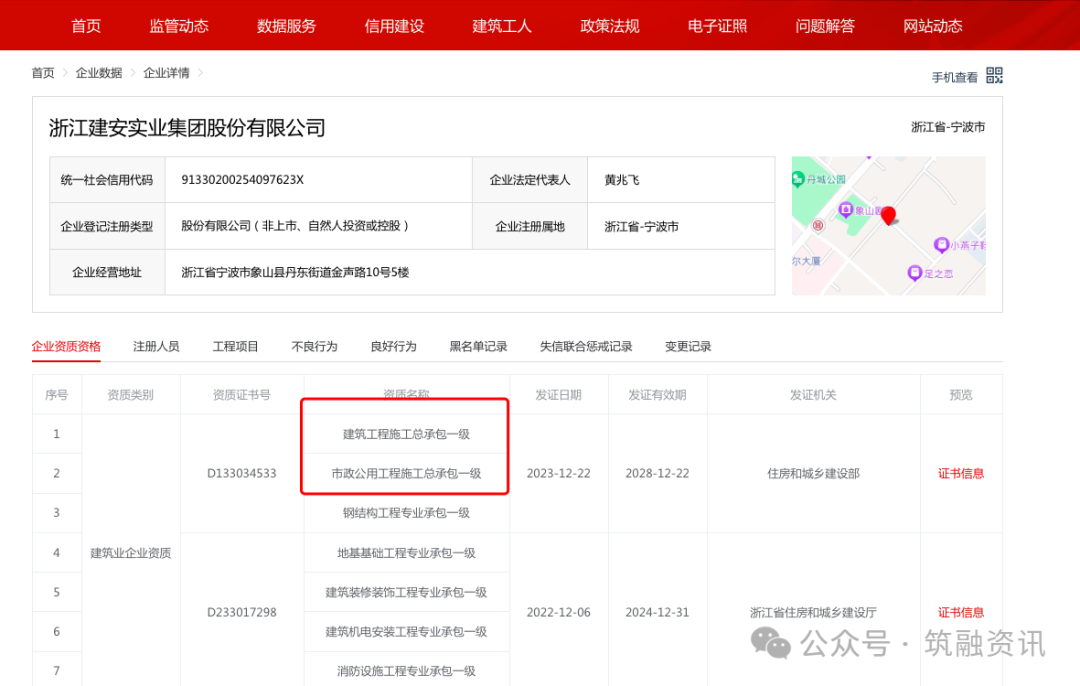Click the company name 浙江建安实业集团股份有限公司
The image size is (1080, 686).
[187, 127]
